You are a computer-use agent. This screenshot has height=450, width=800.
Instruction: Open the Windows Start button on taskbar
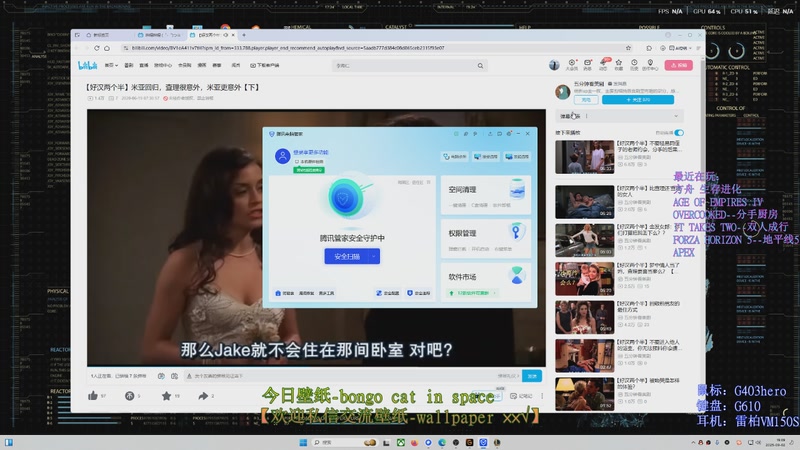(303, 442)
